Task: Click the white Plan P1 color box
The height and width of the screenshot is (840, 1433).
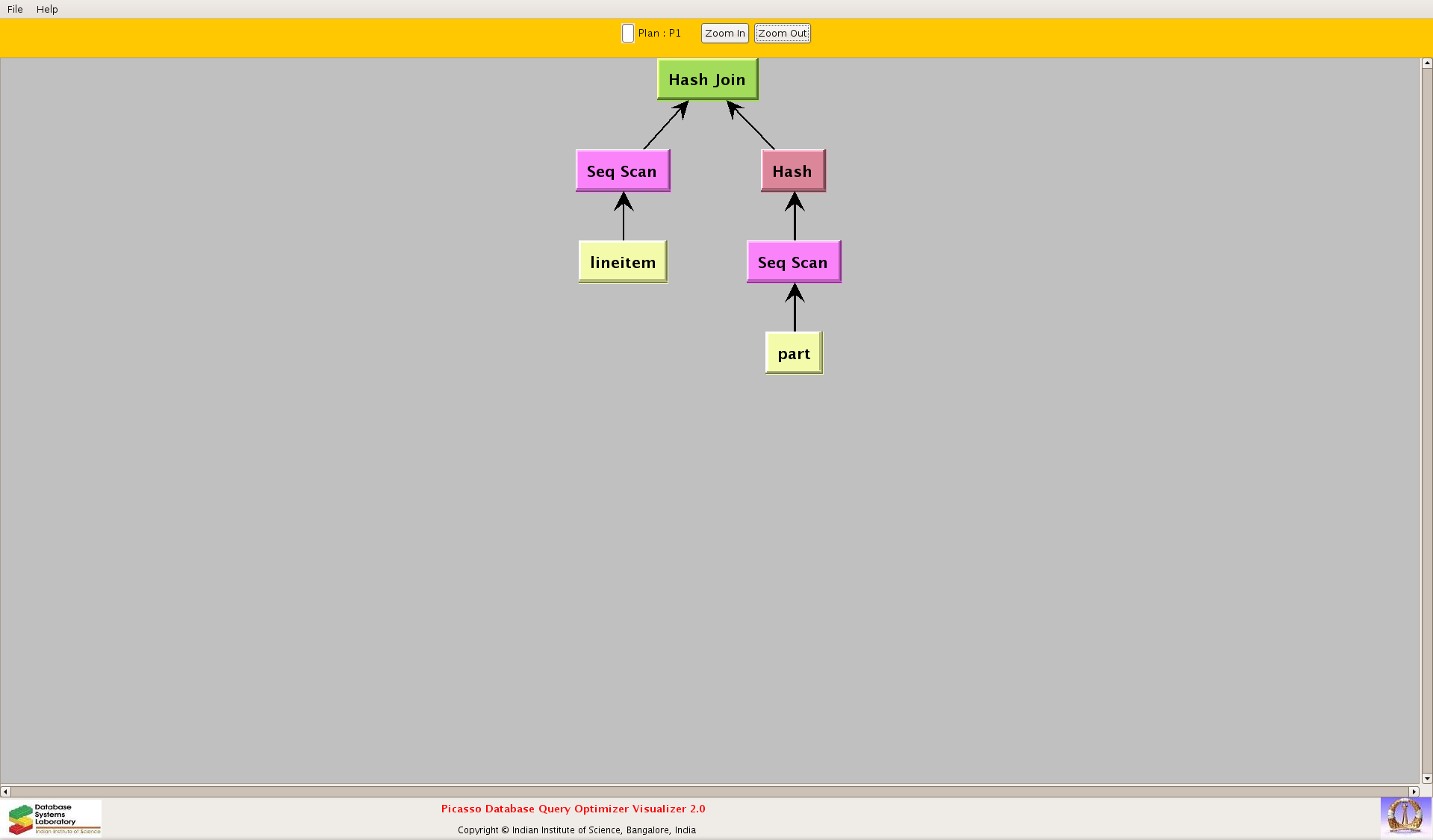Action: pyautogui.click(x=628, y=34)
